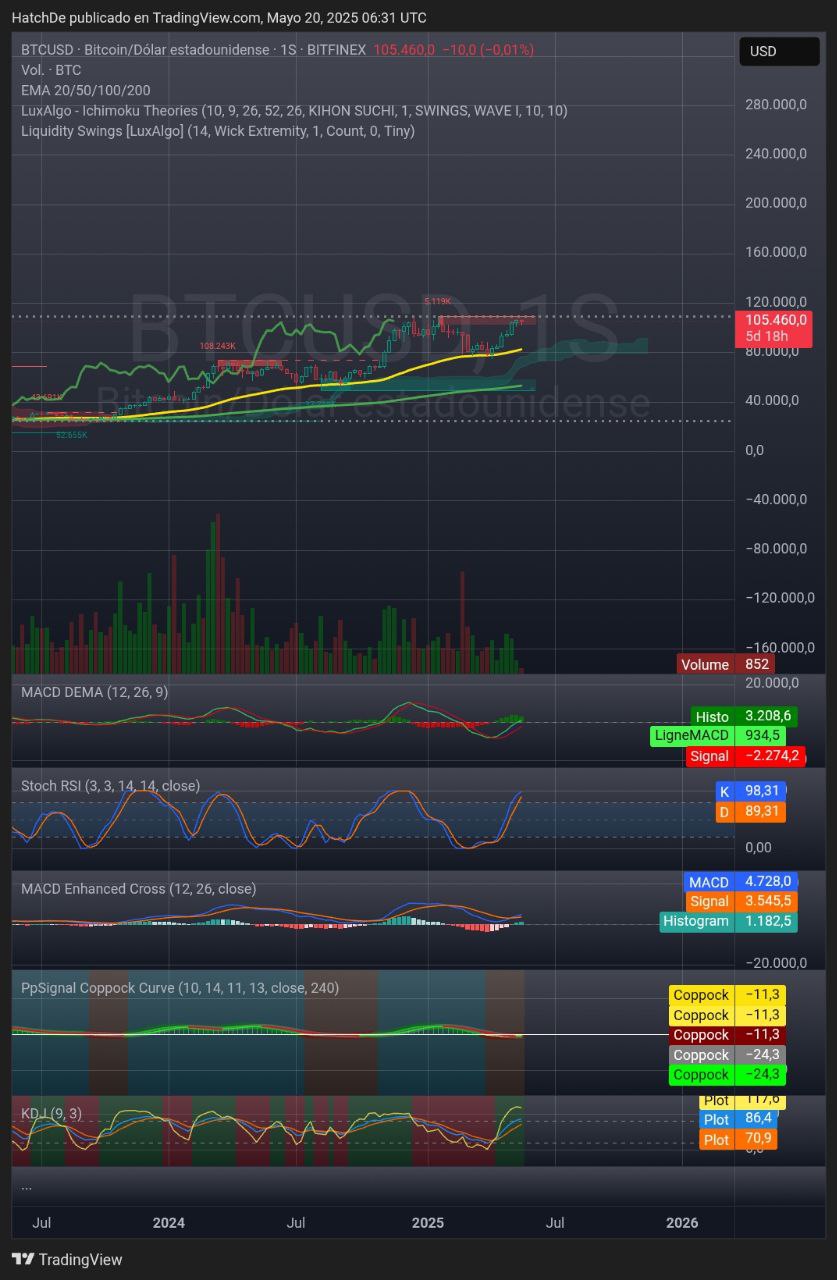Click the red Signal label under MACD DEMA
837x1280 pixels.
pos(745,756)
